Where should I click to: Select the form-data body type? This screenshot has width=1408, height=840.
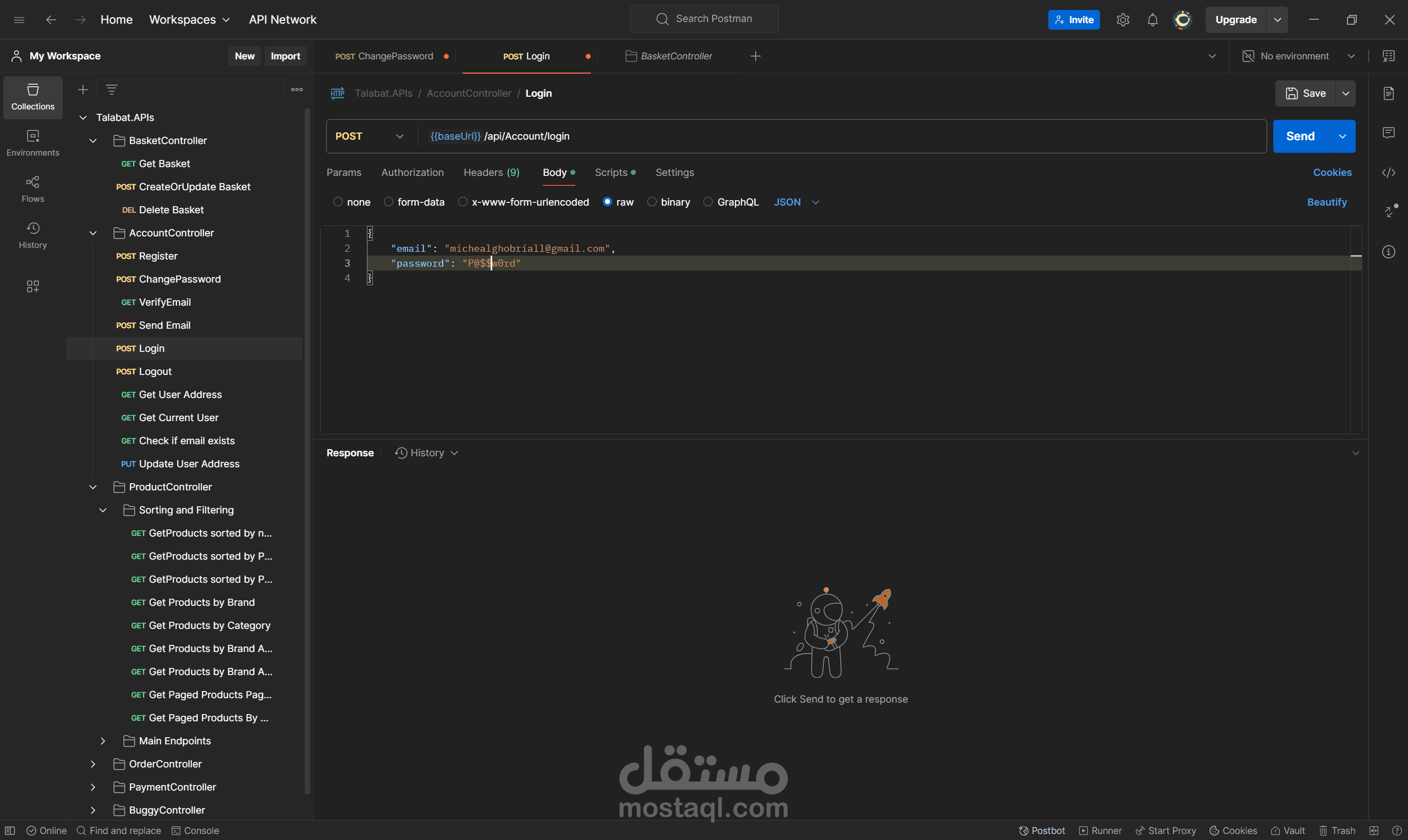click(388, 202)
